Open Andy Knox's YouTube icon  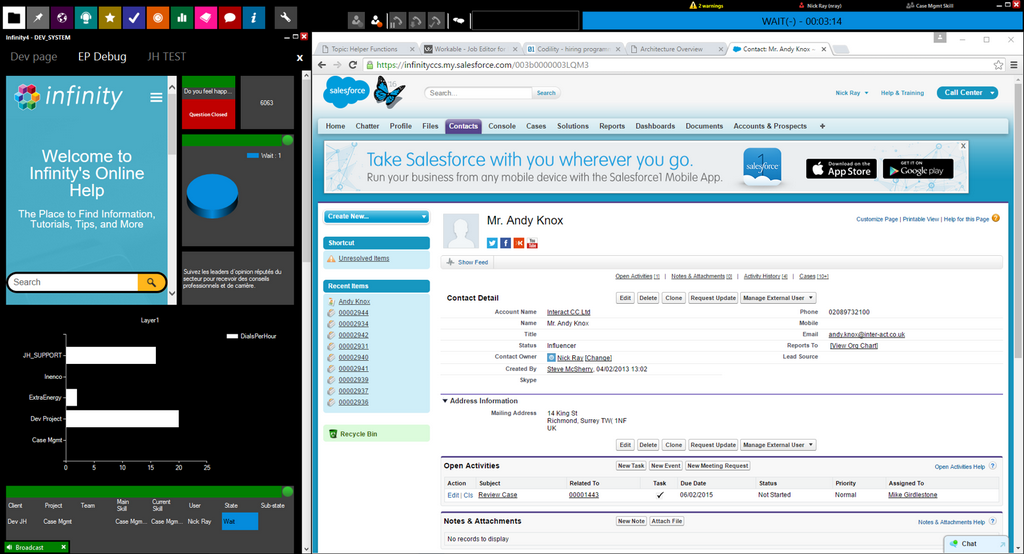tap(532, 243)
